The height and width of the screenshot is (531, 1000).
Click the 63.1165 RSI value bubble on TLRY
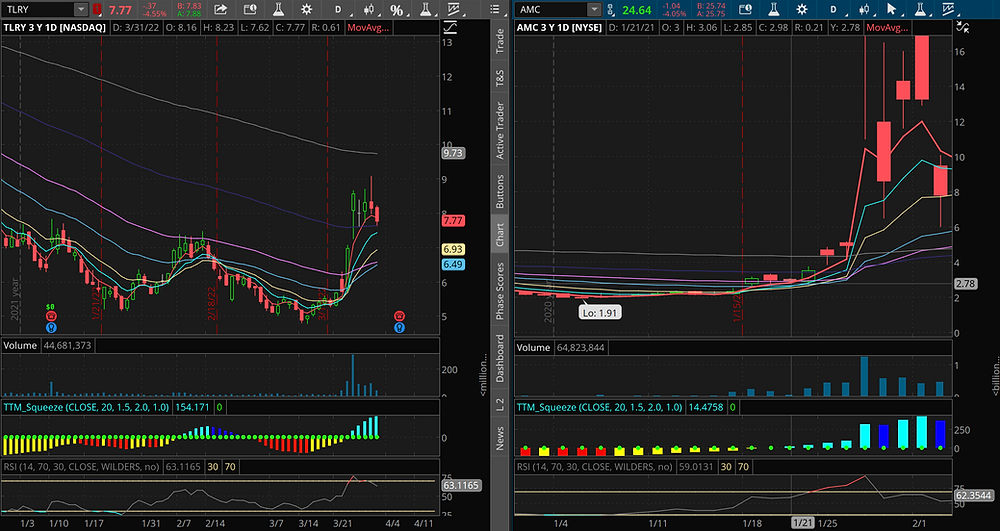coord(461,485)
